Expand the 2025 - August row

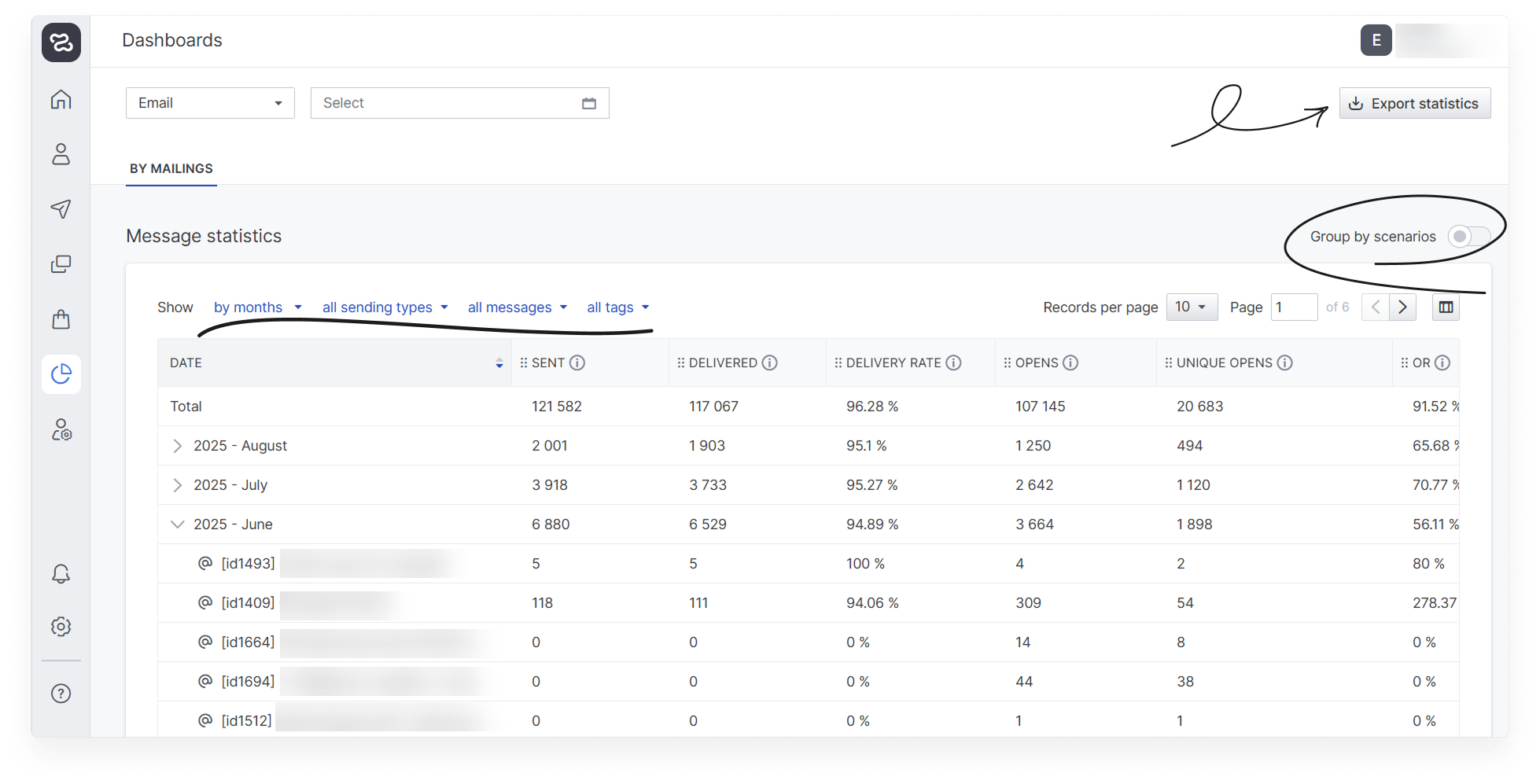click(x=178, y=446)
